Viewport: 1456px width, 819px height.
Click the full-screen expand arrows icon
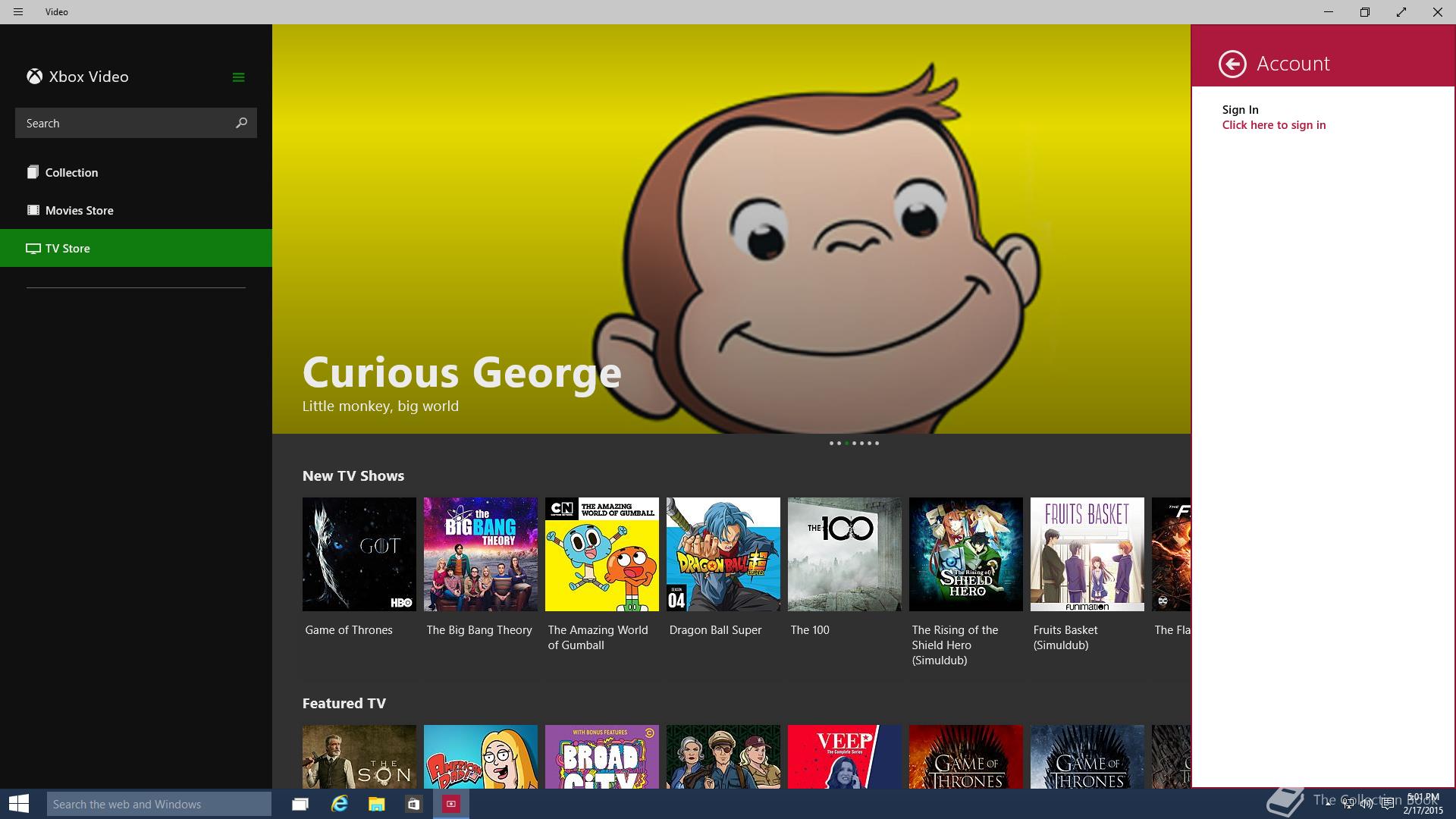[x=1401, y=12]
